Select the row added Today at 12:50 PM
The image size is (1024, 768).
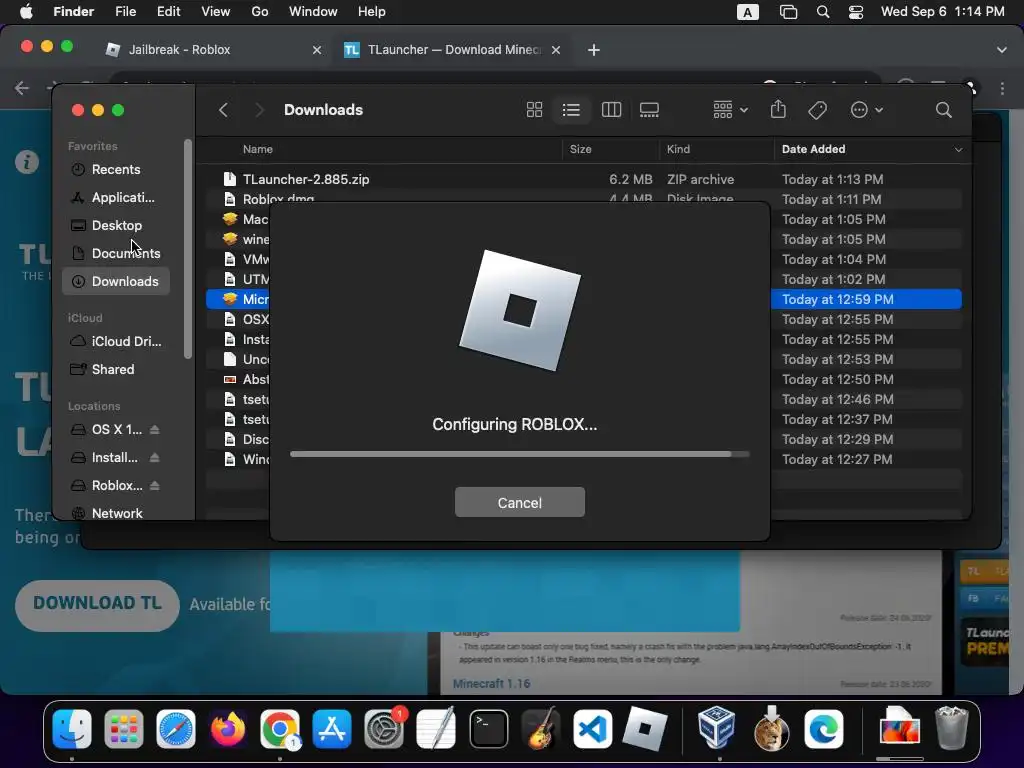tap(584, 379)
